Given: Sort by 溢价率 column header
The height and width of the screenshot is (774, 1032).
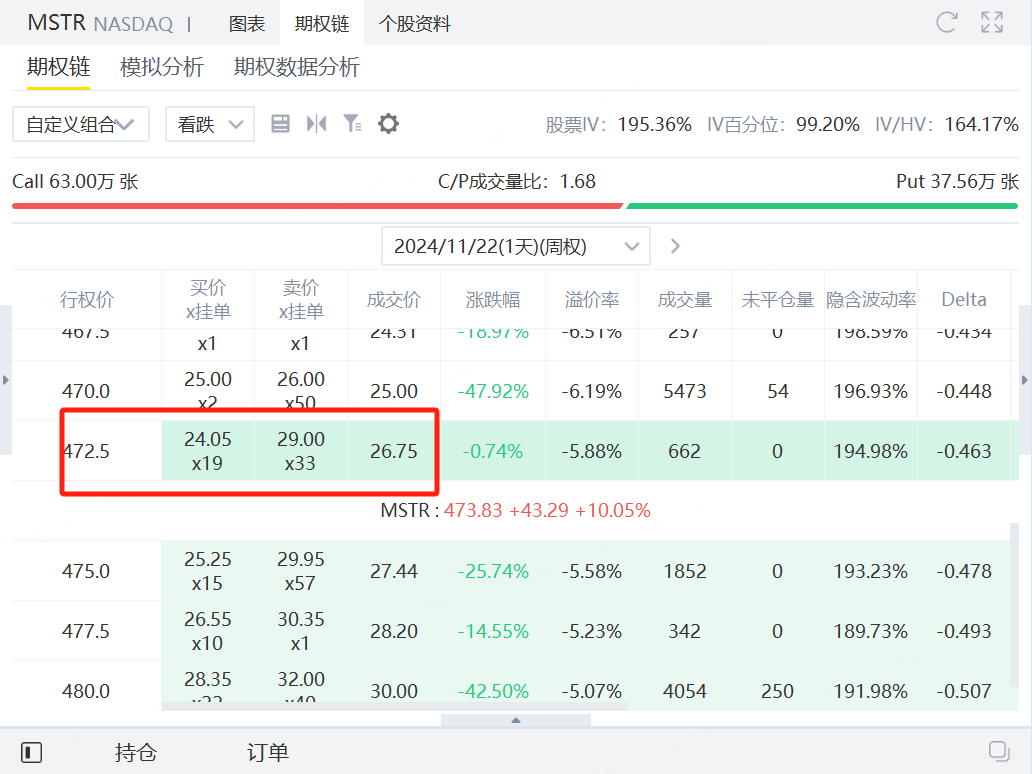Looking at the screenshot, I should click(x=592, y=299).
